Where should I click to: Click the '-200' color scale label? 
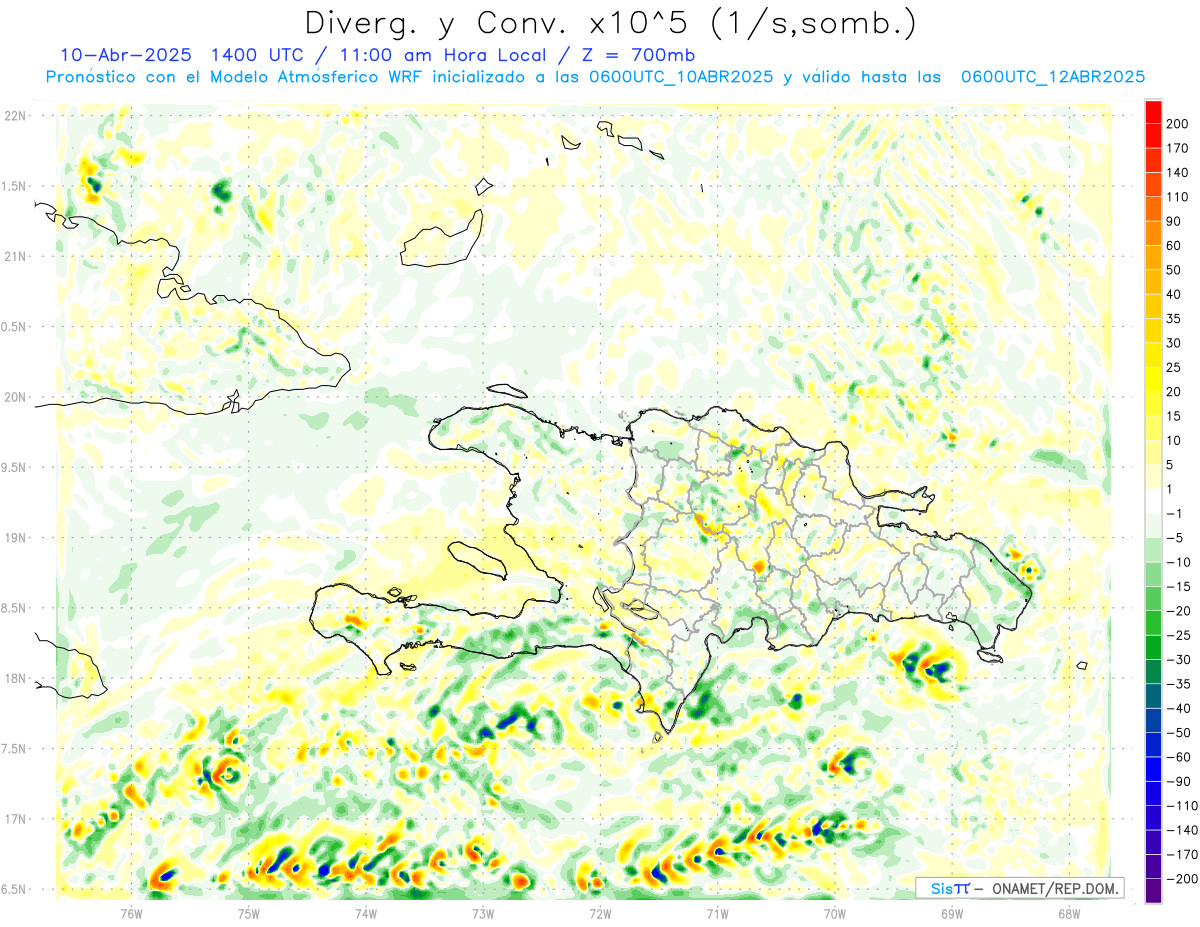click(1182, 878)
